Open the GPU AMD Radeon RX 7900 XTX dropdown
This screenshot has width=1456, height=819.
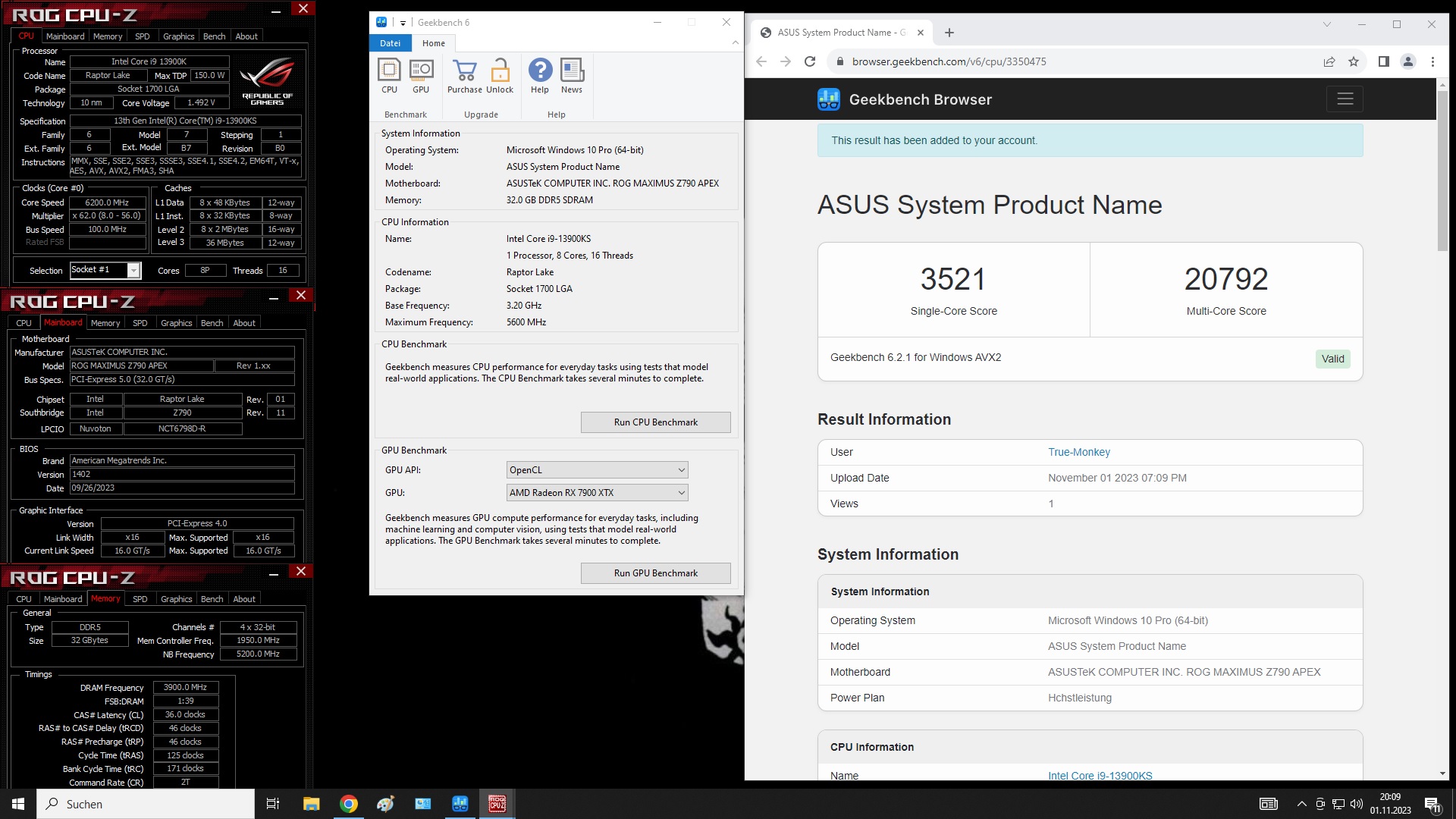coord(597,493)
